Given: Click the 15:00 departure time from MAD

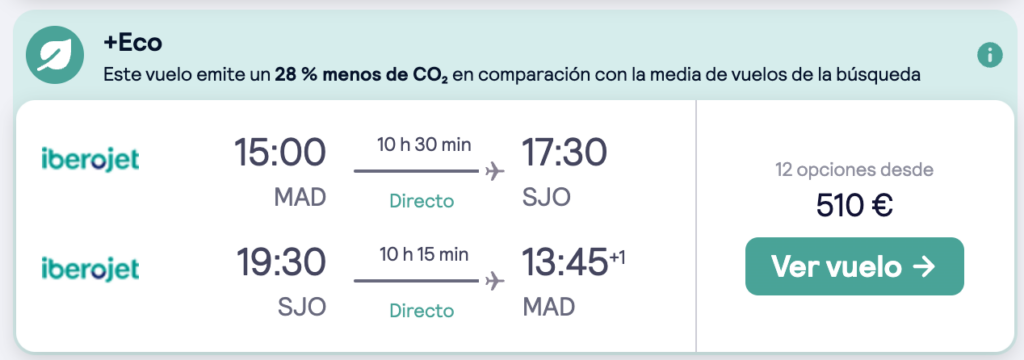Looking at the screenshot, I should 280,153.
